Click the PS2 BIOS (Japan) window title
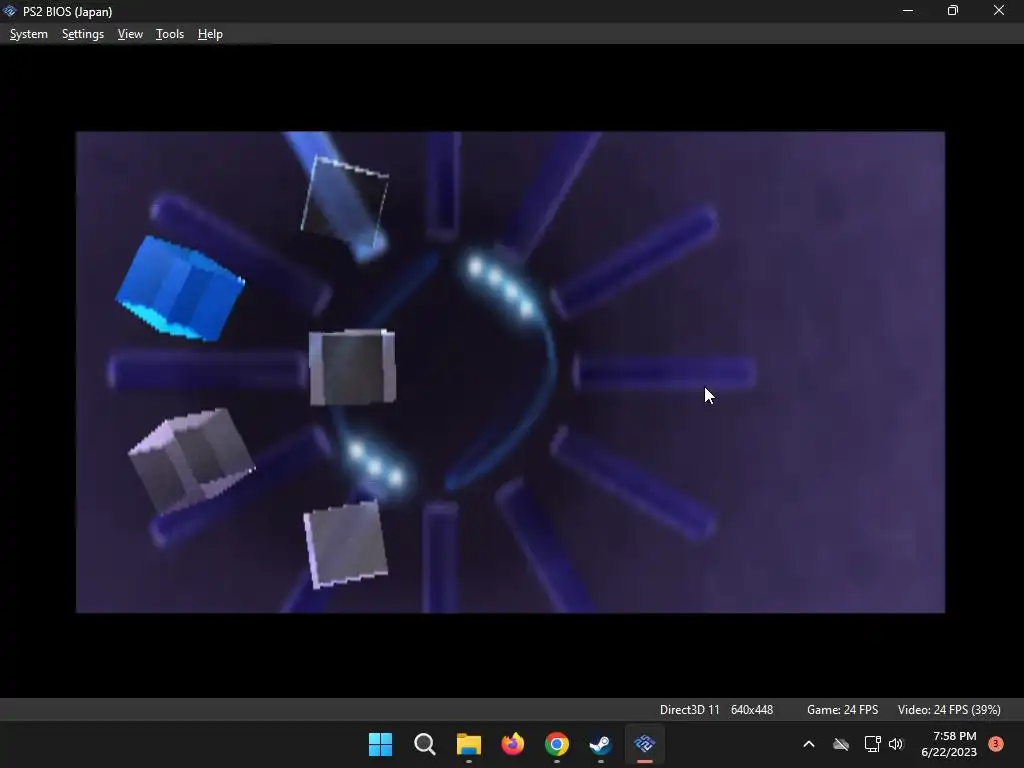The height and width of the screenshot is (768, 1024). click(x=67, y=12)
